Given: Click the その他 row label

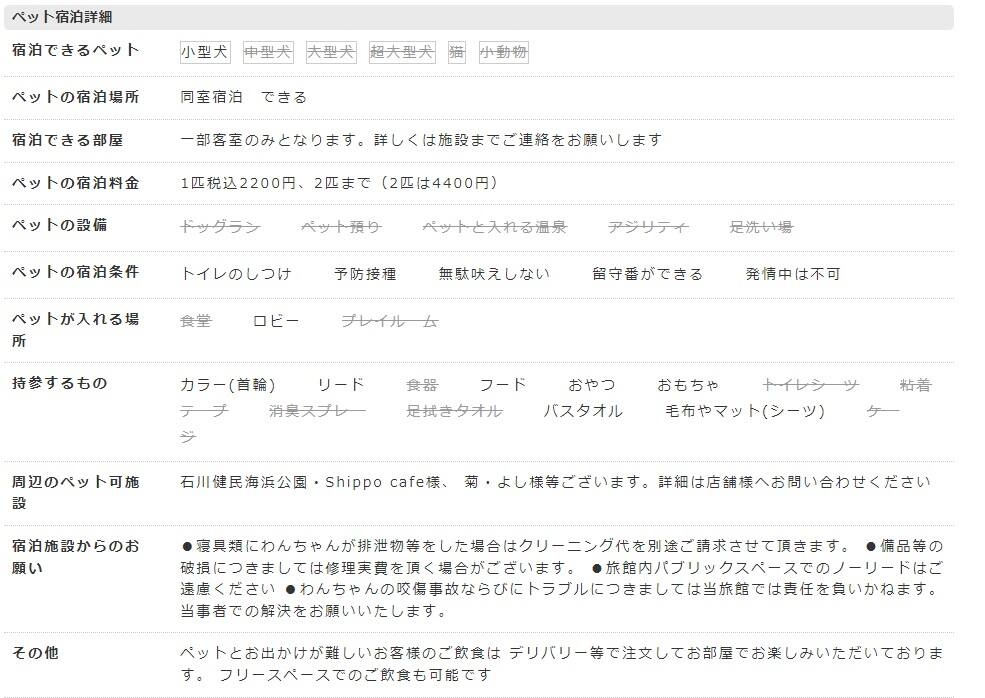Looking at the screenshot, I should (35, 653).
